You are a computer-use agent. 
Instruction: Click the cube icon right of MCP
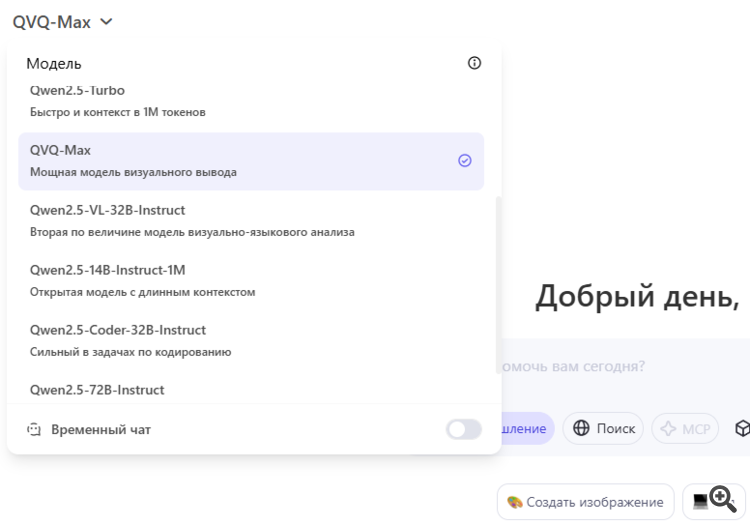(742, 428)
